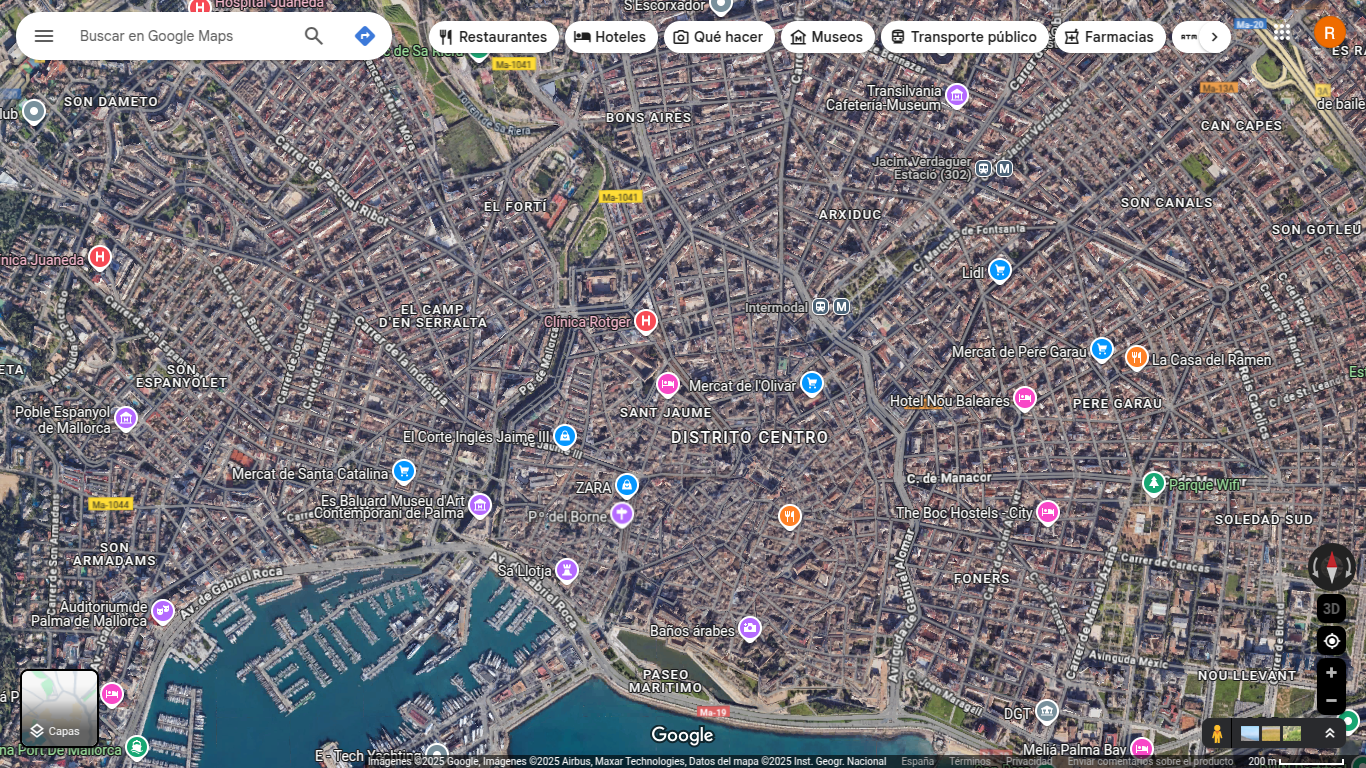Toggle the 3D view button
The image size is (1366, 768).
pyautogui.click(x=1331, y=608)
